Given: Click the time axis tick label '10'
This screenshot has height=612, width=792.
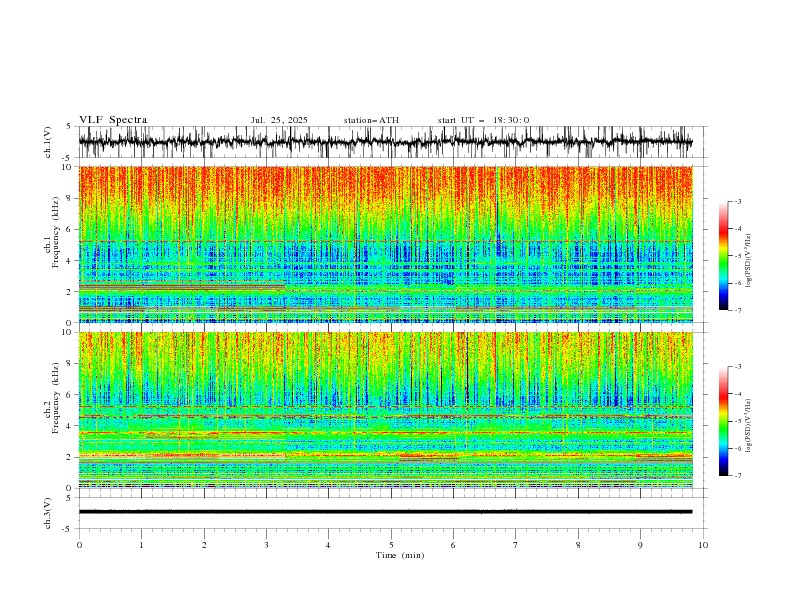Looking at the screenshot, I should (703, 545).
